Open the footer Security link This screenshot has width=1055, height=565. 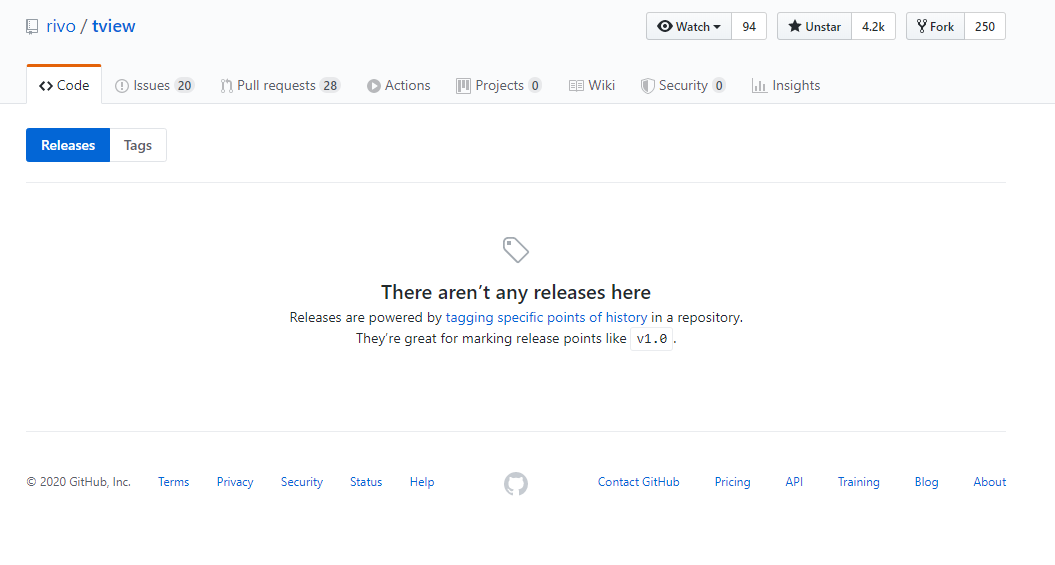pos(302,482)
